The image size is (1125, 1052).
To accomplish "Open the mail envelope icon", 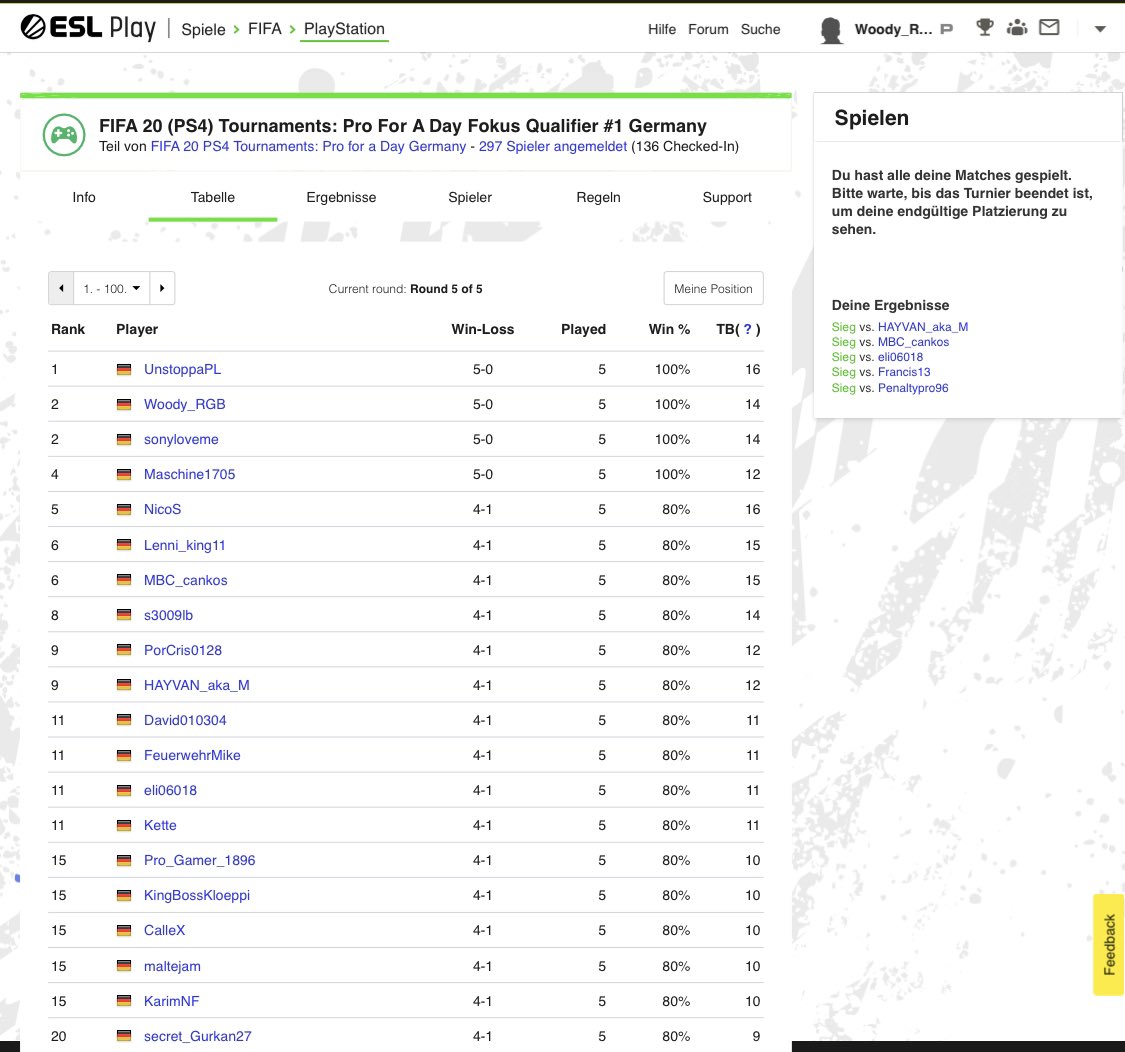I will click(x=1049, y=27).
